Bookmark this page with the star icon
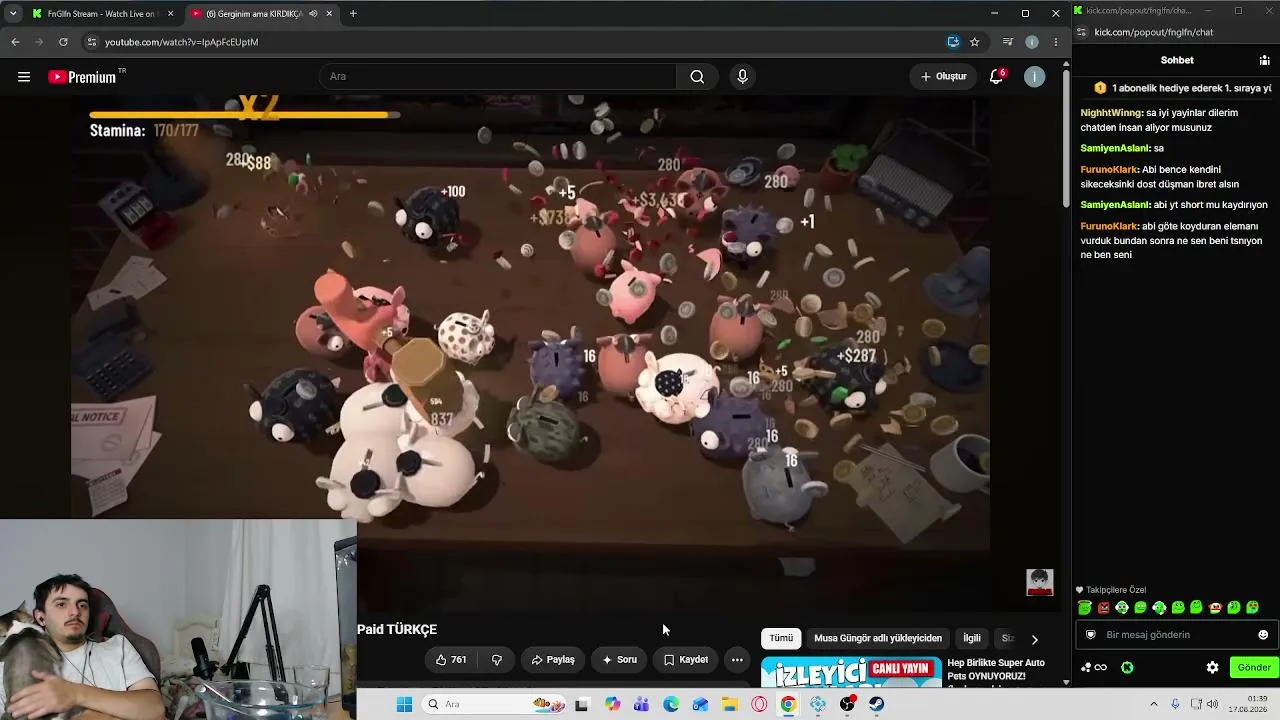This screenshot has width=1280, height=720. [975, 42]
